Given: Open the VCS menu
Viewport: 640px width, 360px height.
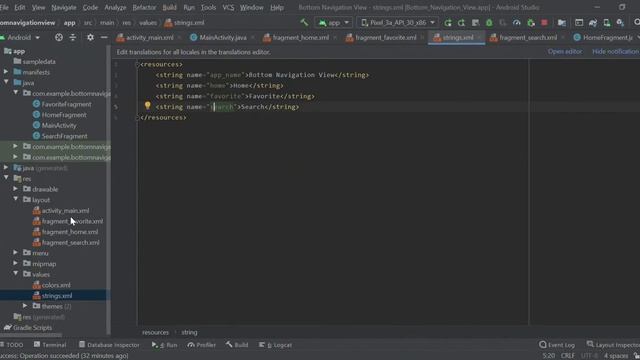Looking at the screenshot, I should click(x=228, y=7).
